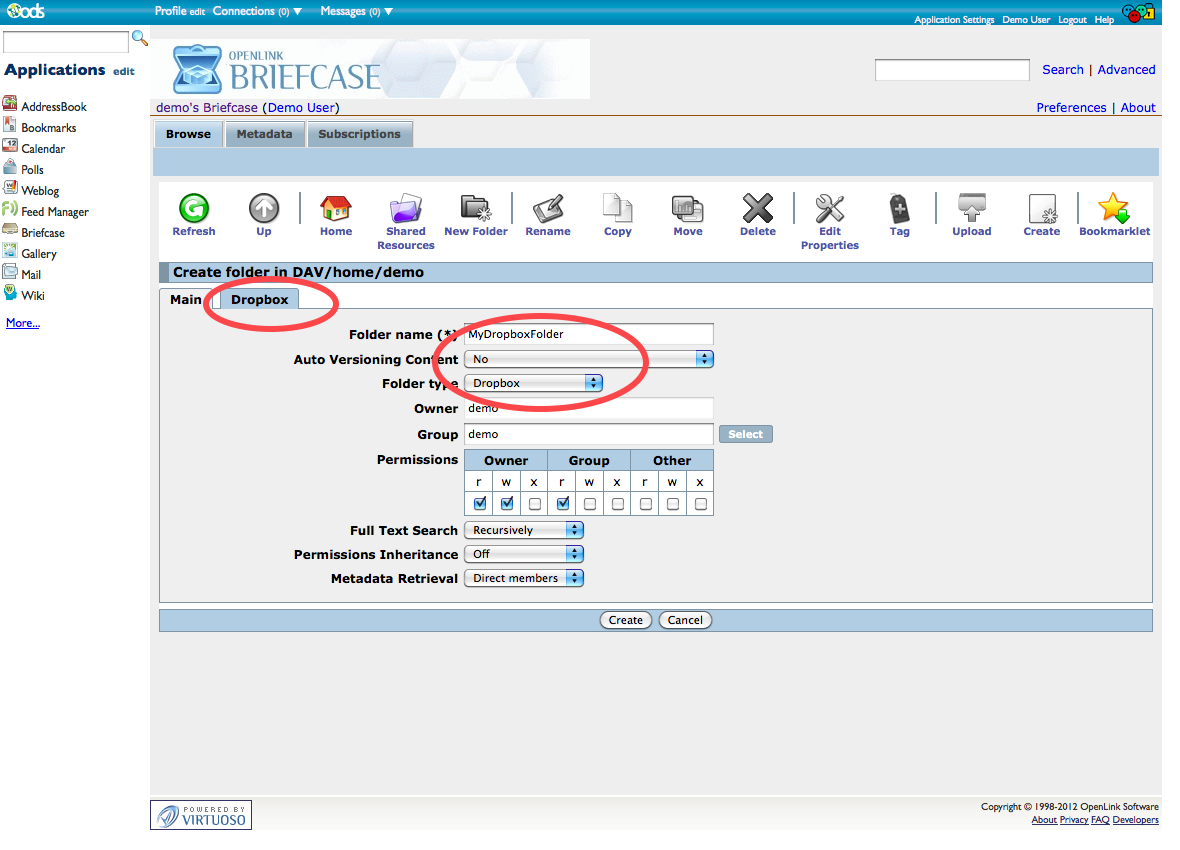Screen dimensions: 1180x850
Task: Open Full Text Search dropdown
Action: coord(524,530)
